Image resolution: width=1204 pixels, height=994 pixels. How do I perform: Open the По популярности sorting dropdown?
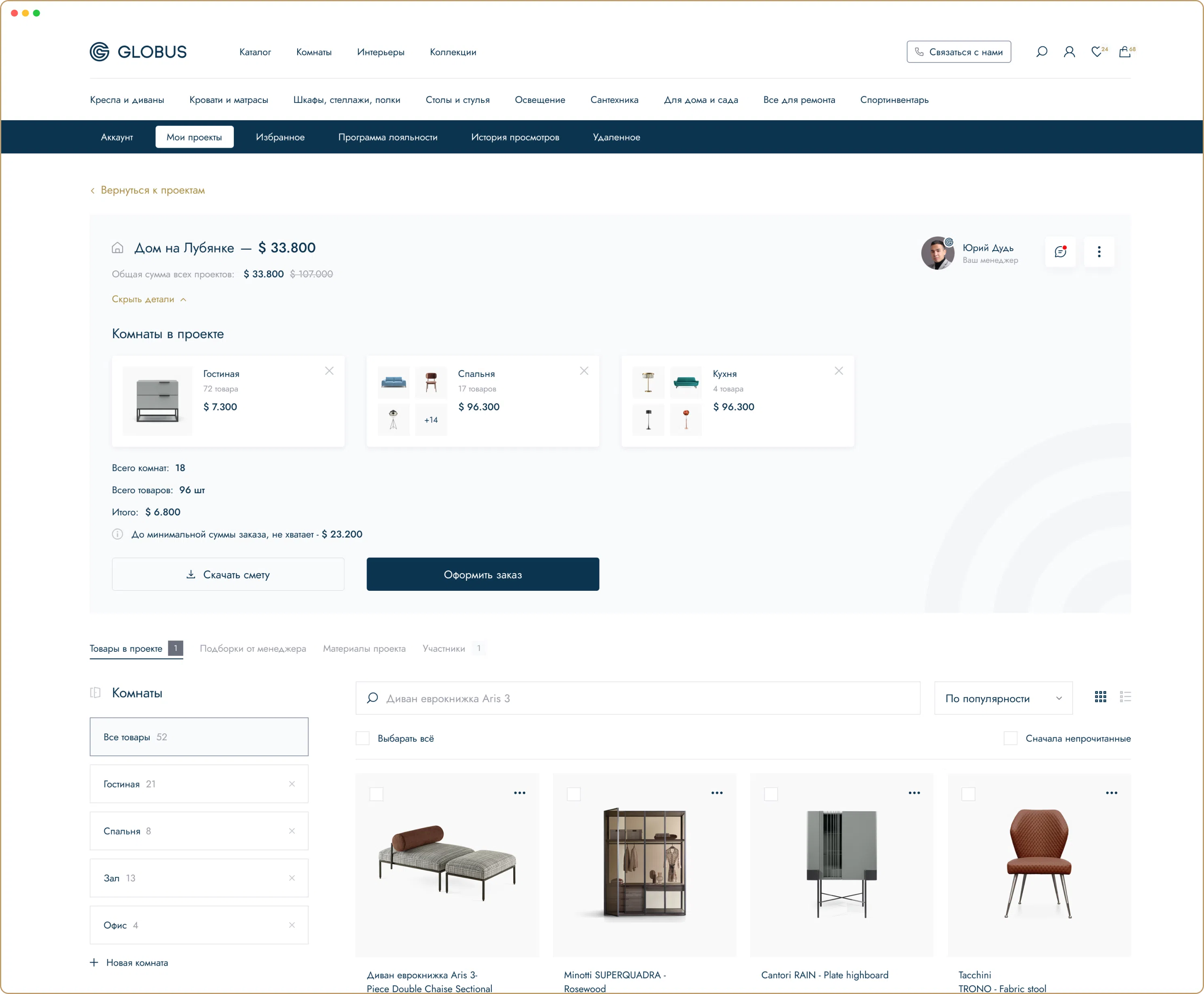point(1002,698)
